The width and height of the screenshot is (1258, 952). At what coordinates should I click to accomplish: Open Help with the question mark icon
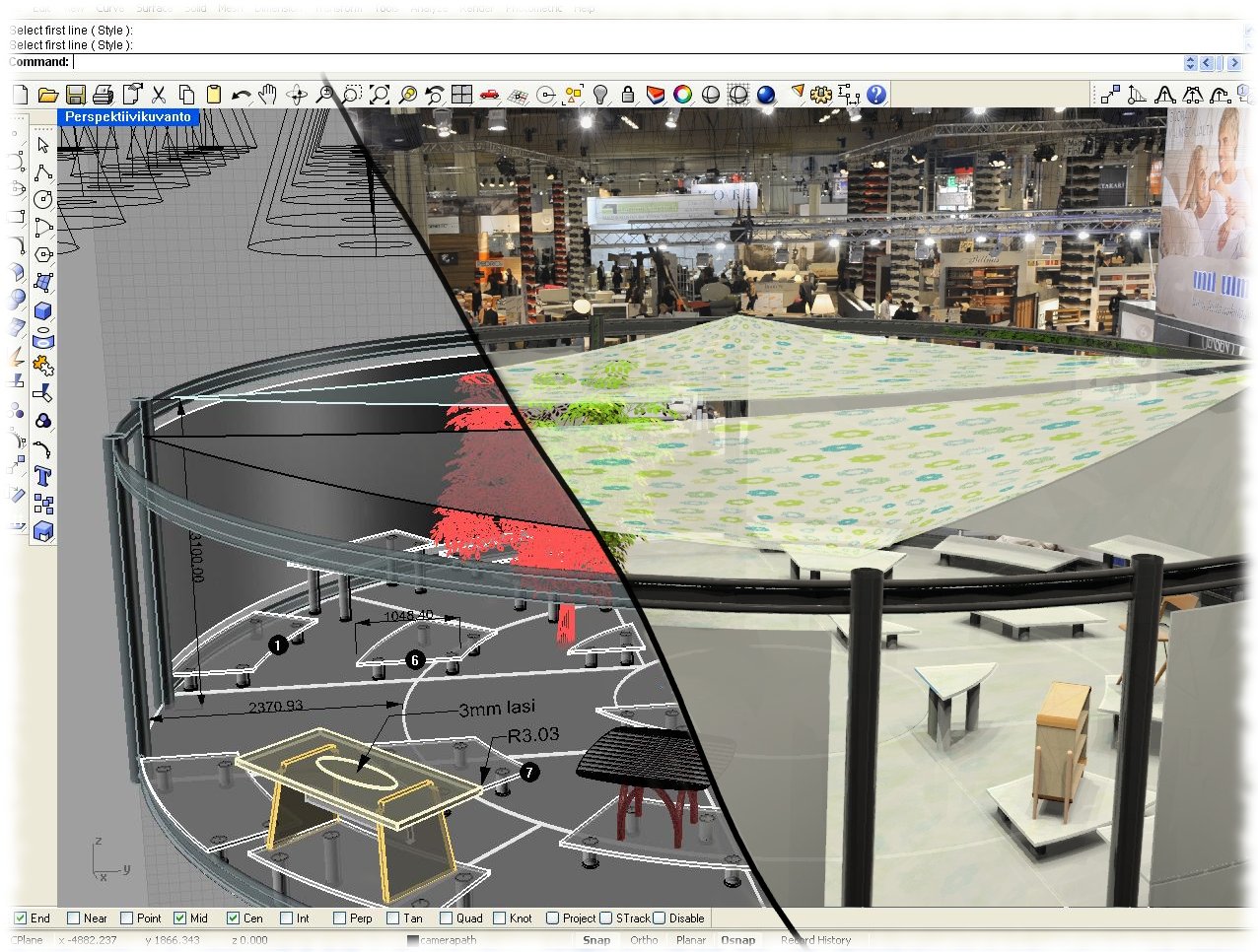tap(875, 95)
